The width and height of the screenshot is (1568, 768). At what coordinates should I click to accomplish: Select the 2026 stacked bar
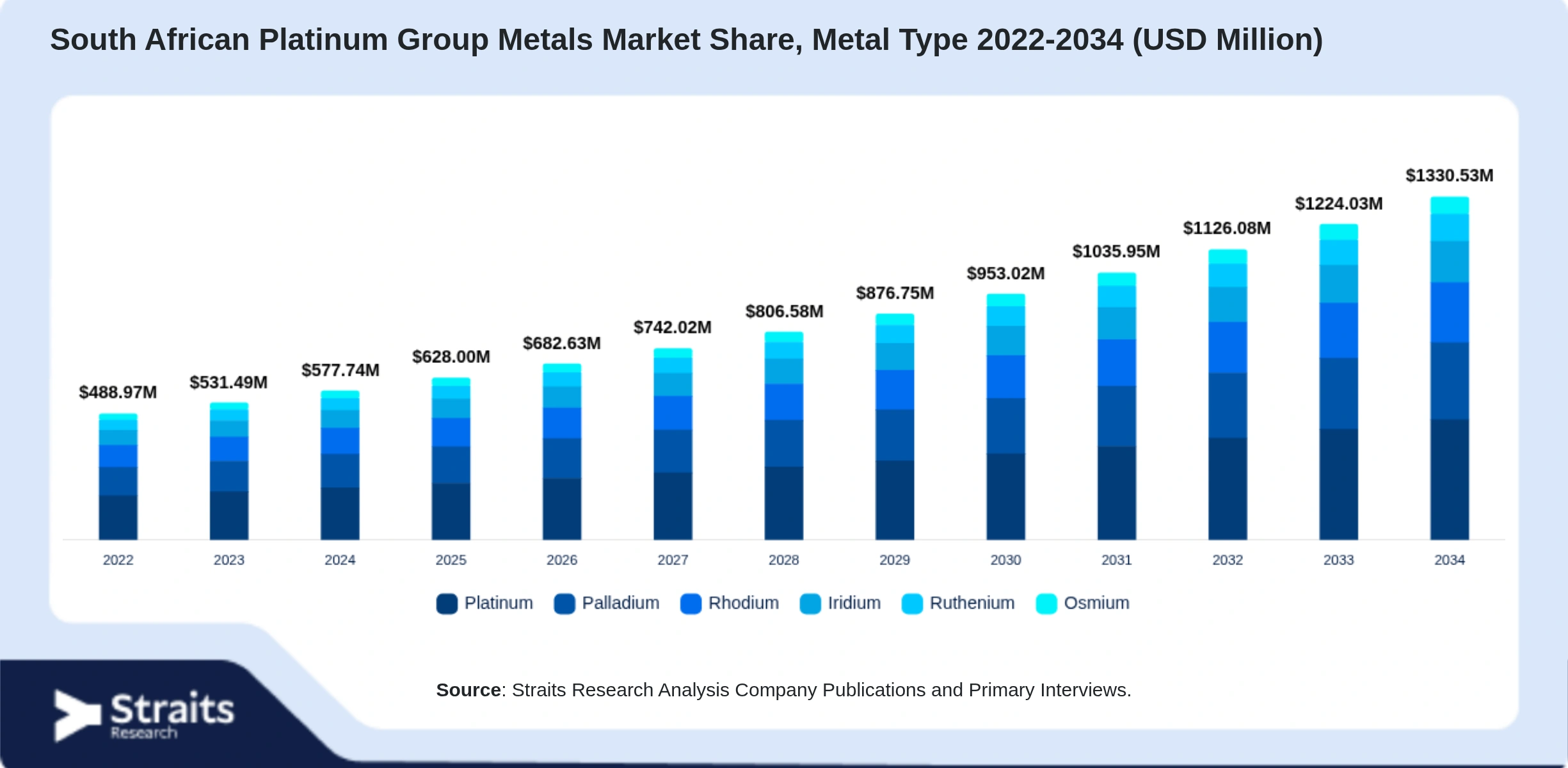click(x=562, y=452)
